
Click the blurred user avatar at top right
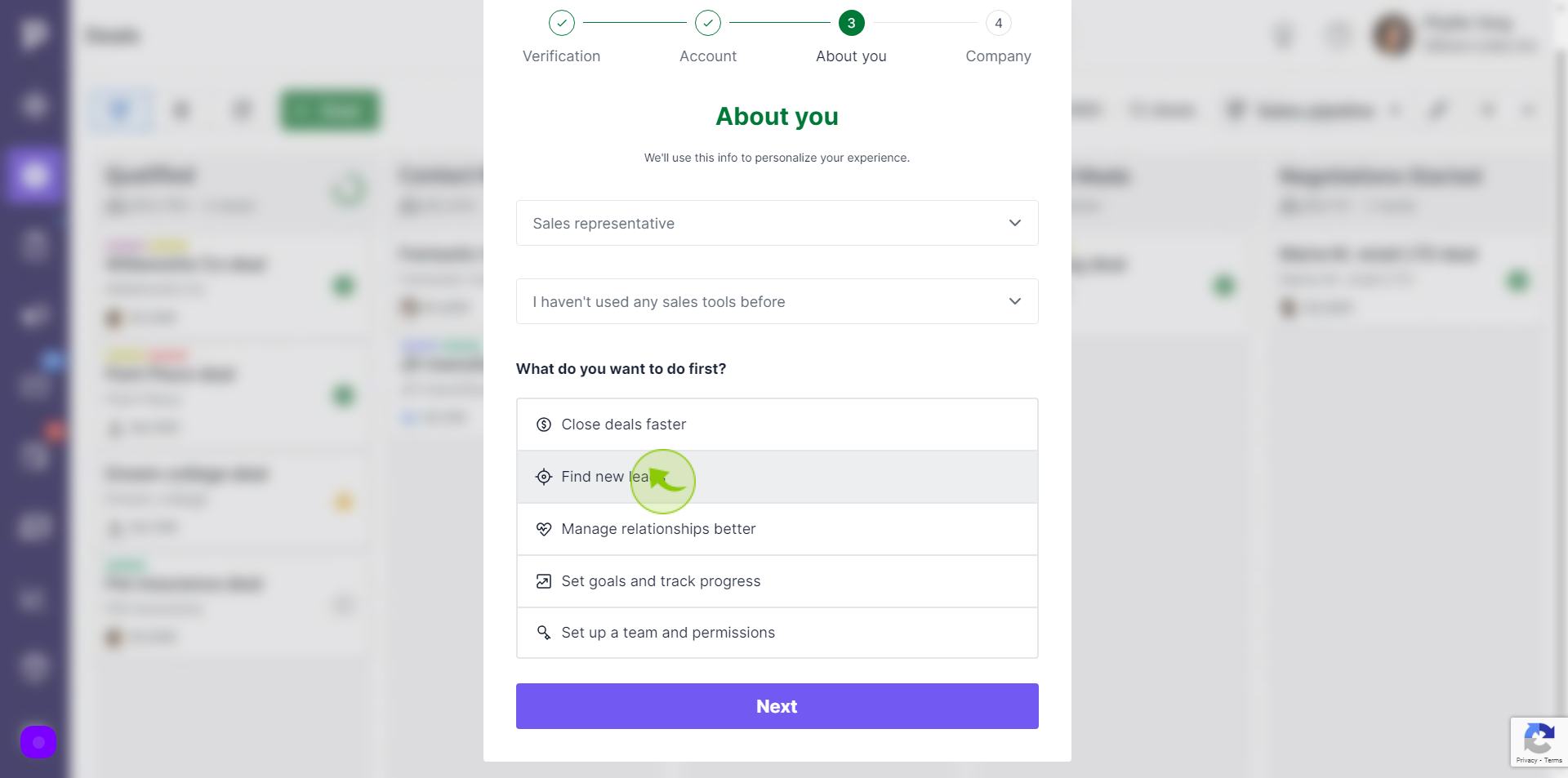click(x=1393, y=35)
